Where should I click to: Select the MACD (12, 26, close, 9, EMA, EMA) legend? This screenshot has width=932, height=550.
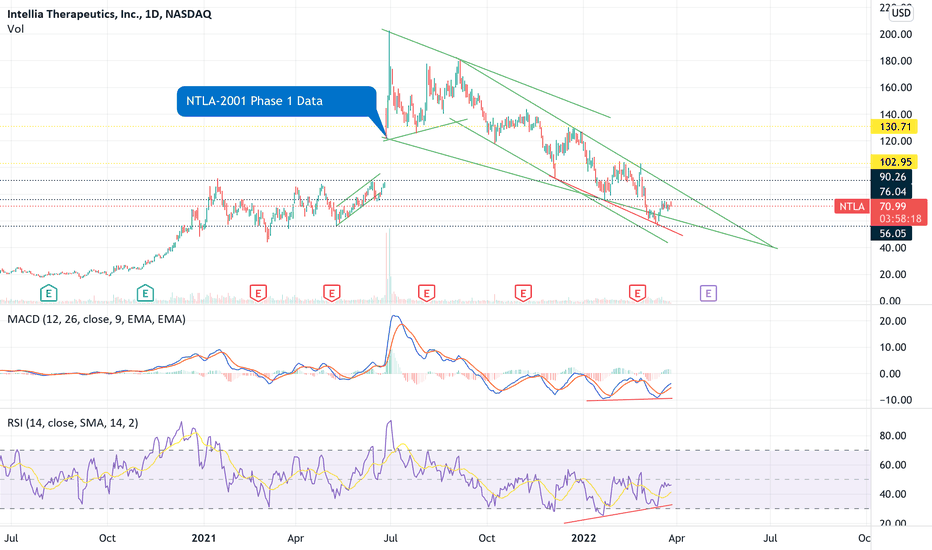click(x=96, y=319)
